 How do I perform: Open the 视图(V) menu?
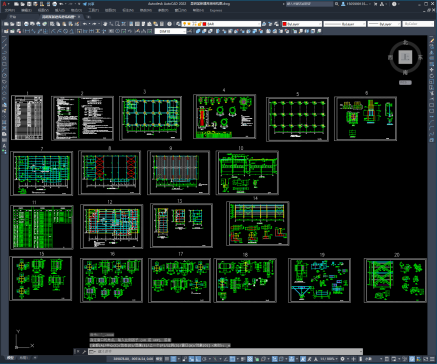pyautogui.click(x=43, y=10)
